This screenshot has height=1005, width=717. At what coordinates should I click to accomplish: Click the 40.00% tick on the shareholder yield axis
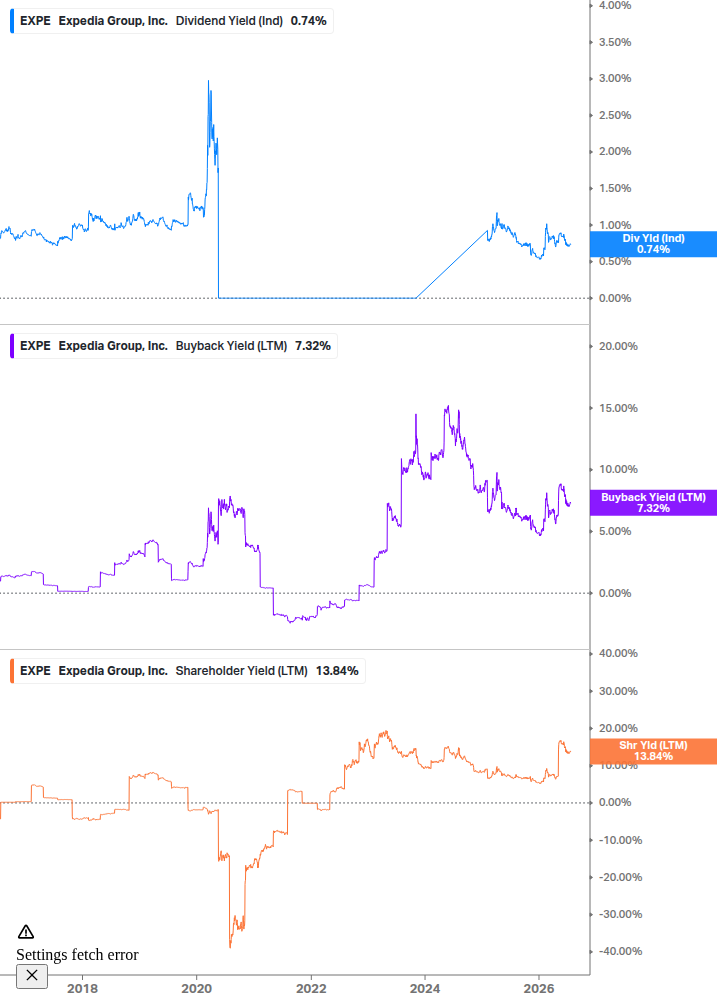[618, 653]
